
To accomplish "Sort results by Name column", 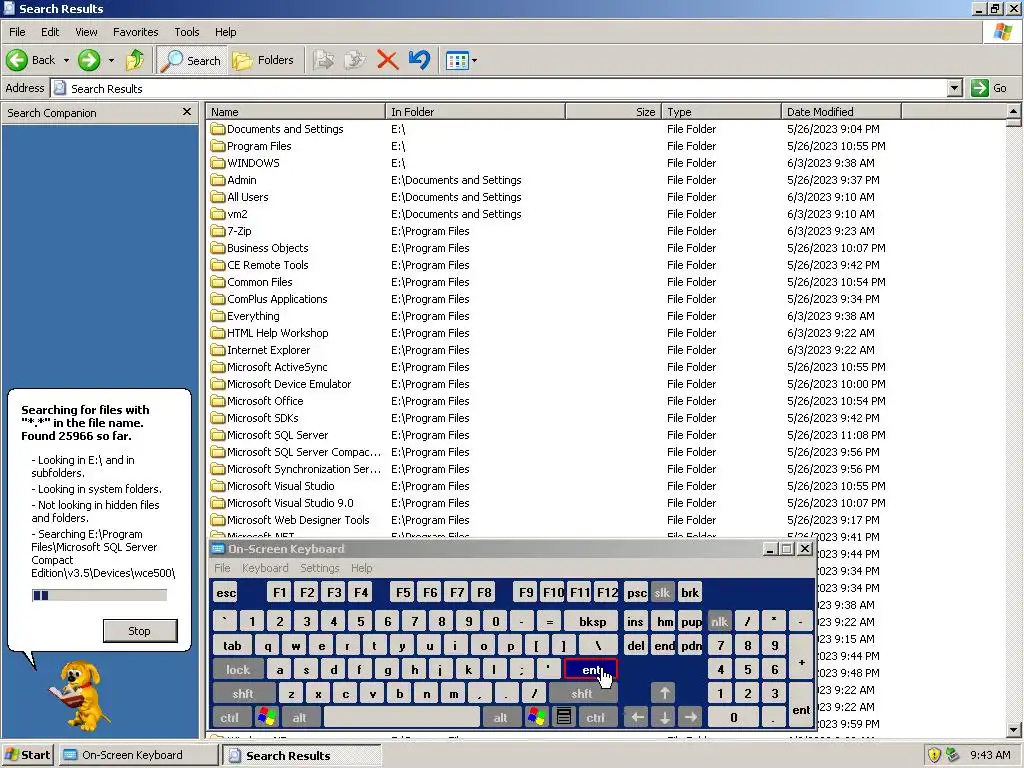I will [295, 112].
